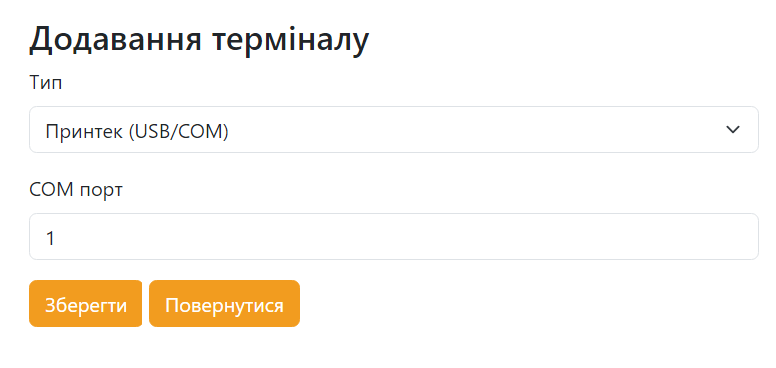Viewport: 776px width, 368px height.
Task: Show terminal type options via down arrow
Action: [x=732, y=130]
